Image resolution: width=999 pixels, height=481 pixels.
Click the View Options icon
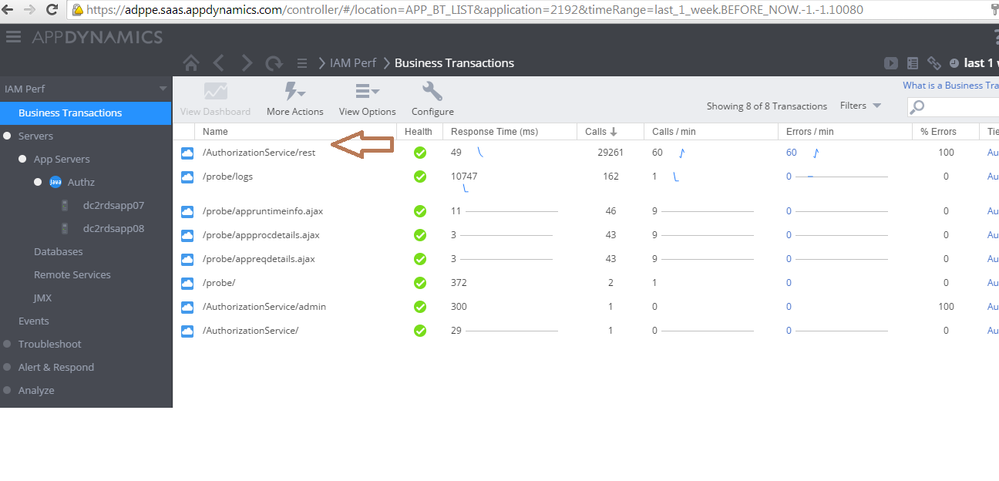coord(366,92)
